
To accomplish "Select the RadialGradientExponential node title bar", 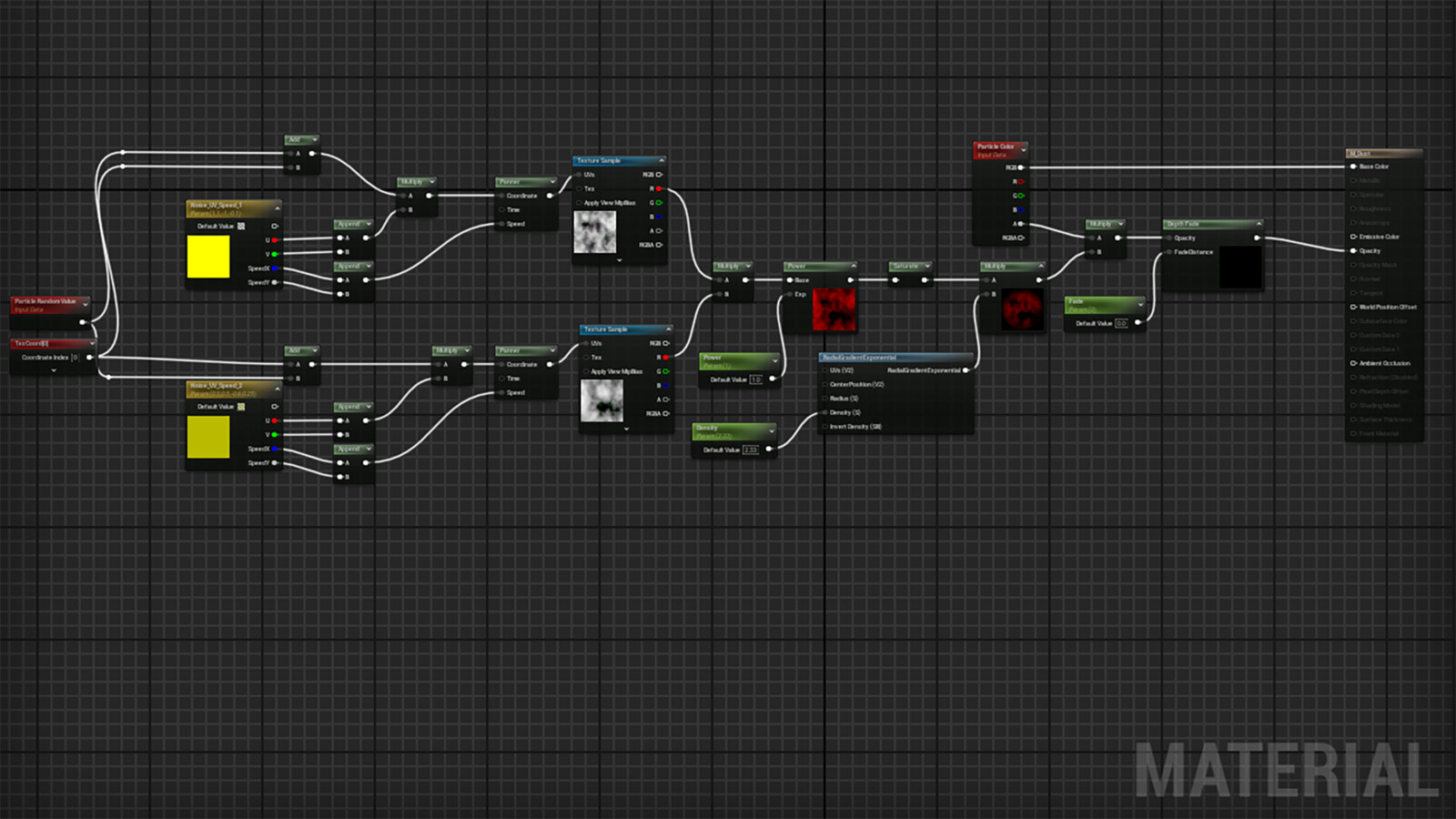I will point(895,358).
